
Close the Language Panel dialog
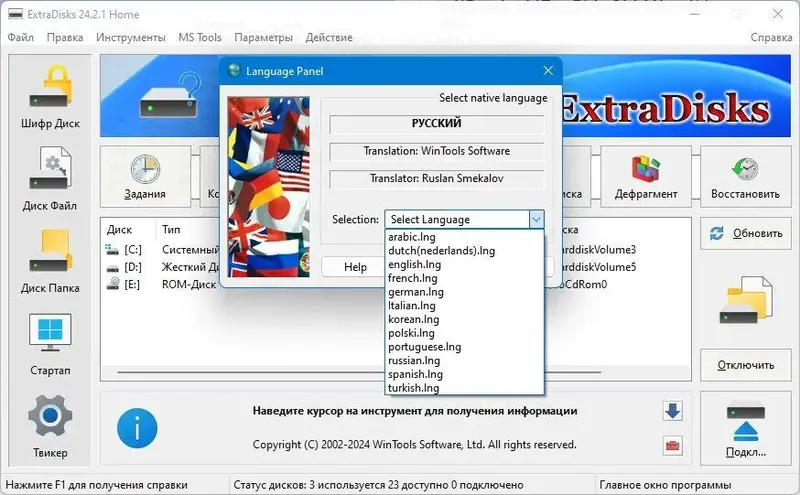pyautogui.click(x=548, y=71)
